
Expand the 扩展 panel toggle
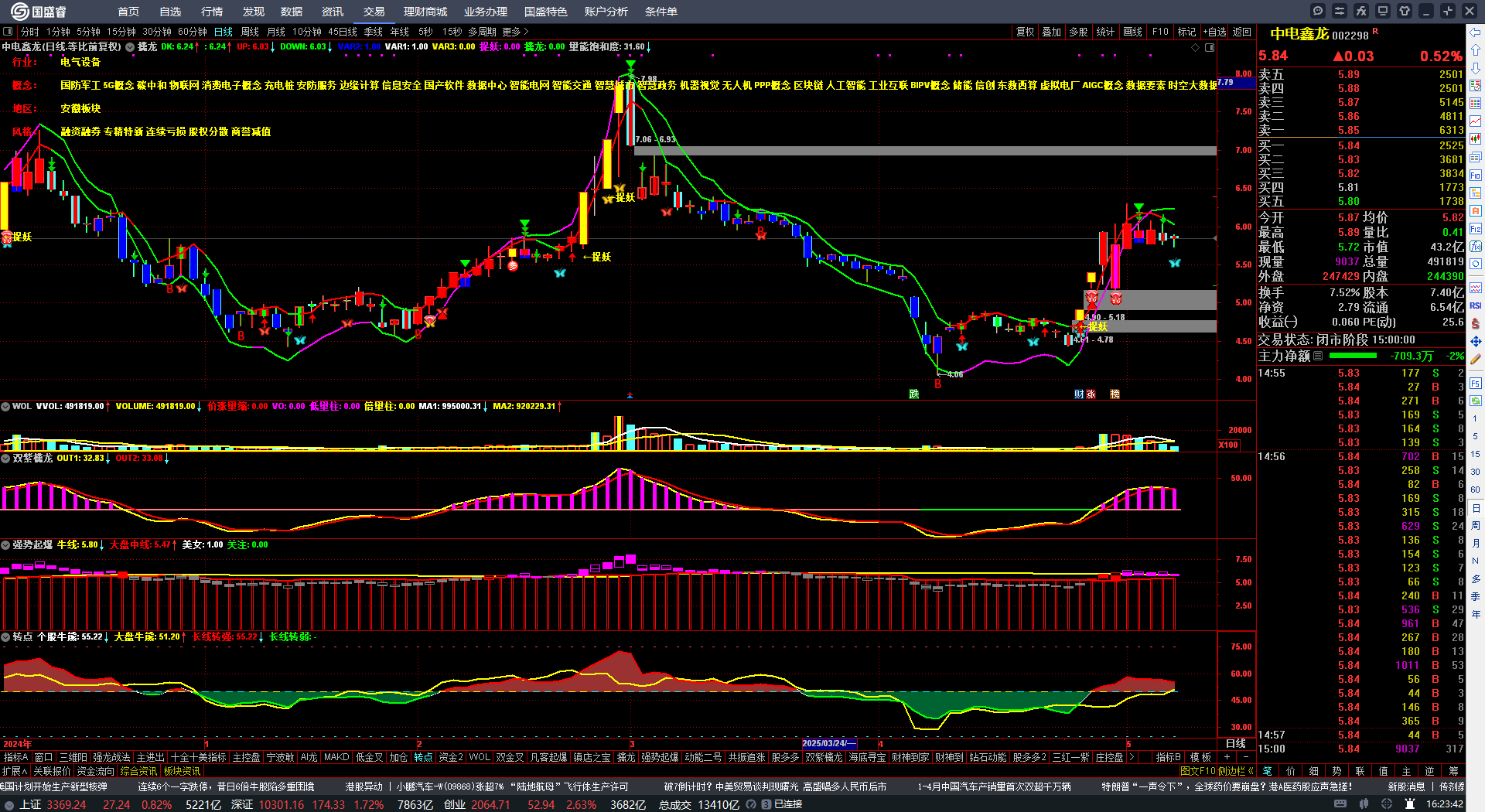pos(15,771)
